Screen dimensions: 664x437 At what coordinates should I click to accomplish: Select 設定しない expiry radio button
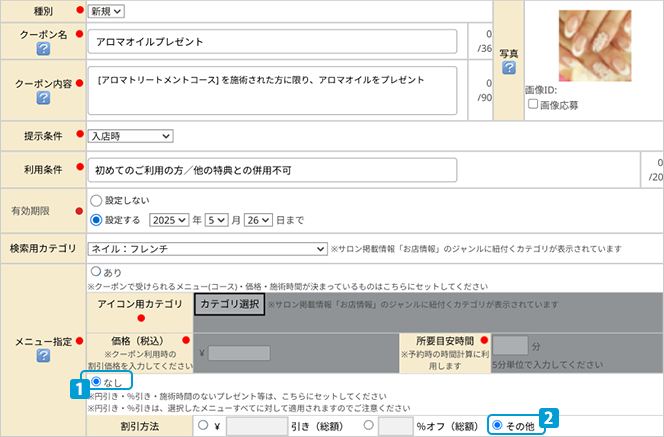96,200
